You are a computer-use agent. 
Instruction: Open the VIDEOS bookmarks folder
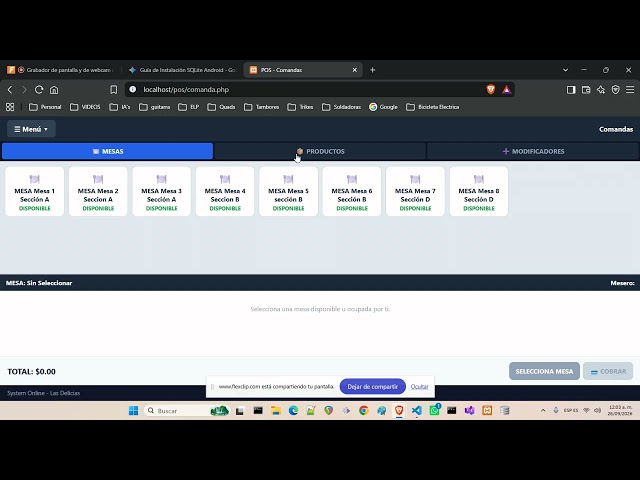click(85, 107)
